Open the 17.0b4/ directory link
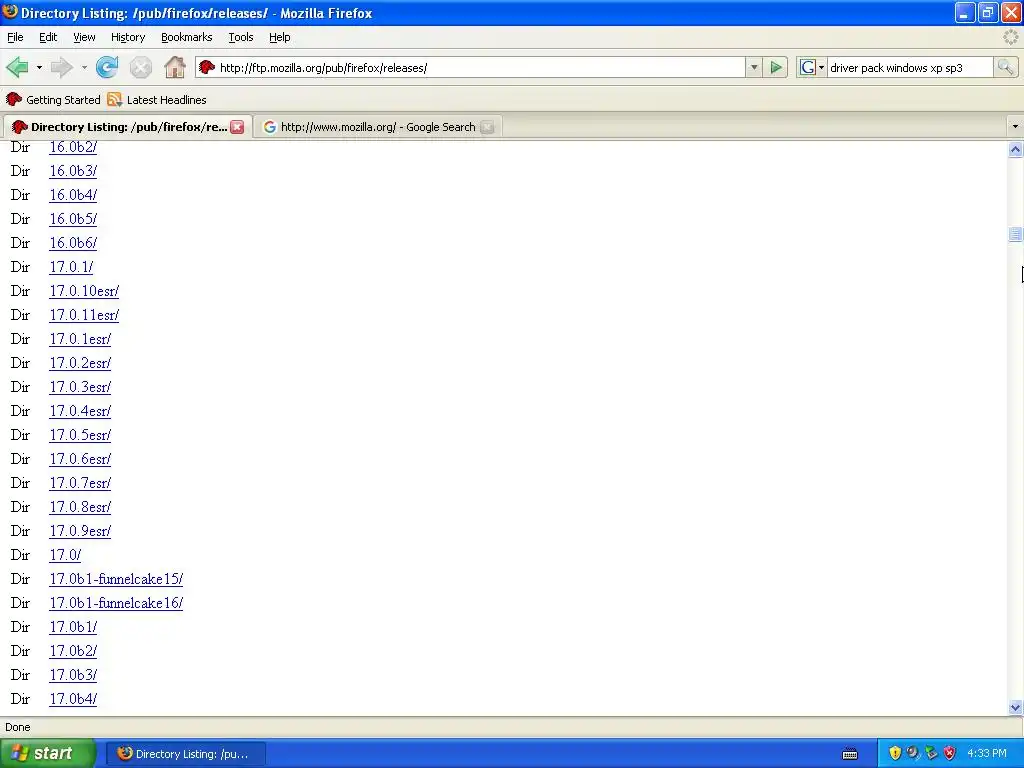 pyautogui.click(x=73, y=699)
